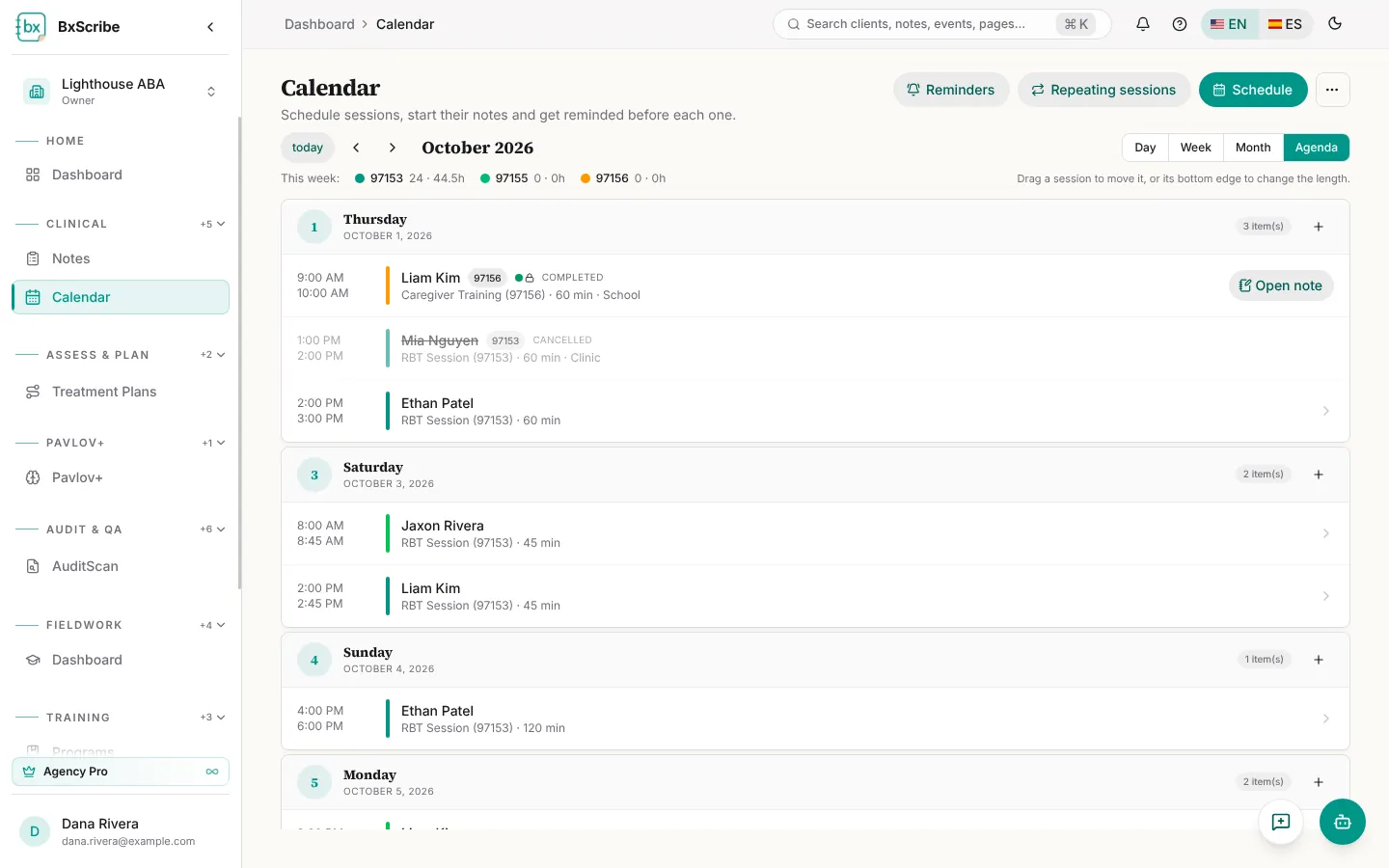Open Ethan Patel 4:00 PM session chevron
The height and width of the screenshot is (868, 1389).
(x=1326, y=719)
